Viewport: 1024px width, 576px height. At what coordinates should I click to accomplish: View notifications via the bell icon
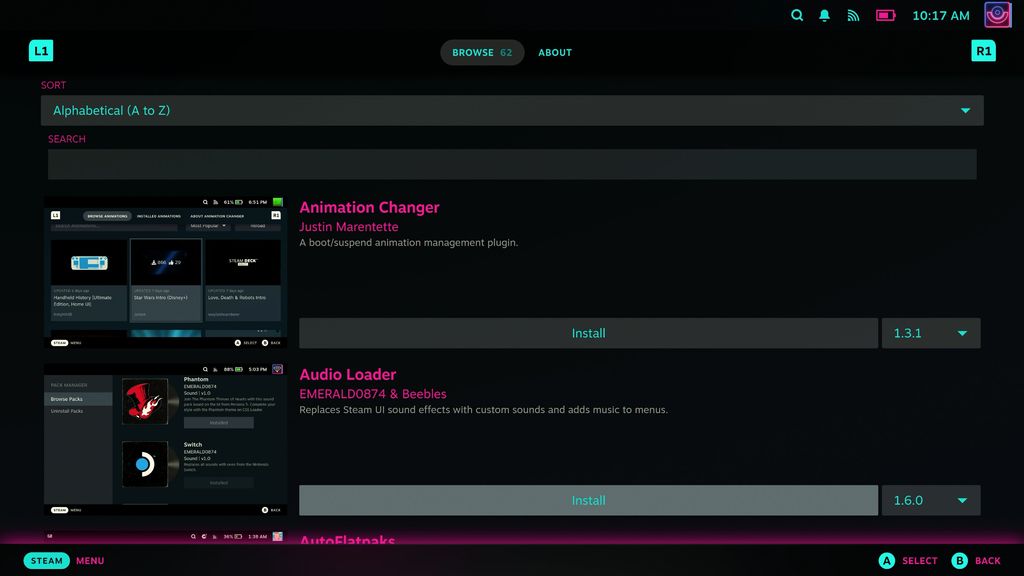point(824,15)
